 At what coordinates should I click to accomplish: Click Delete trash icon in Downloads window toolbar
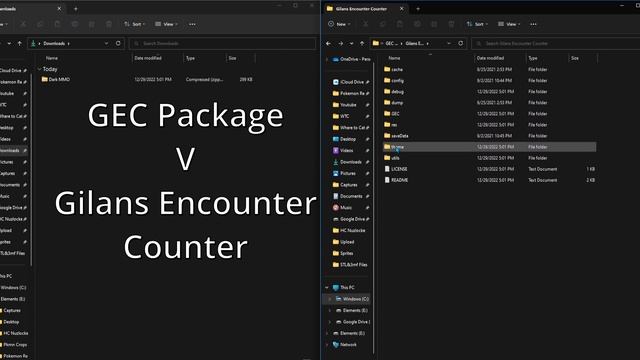coord(109,24)
